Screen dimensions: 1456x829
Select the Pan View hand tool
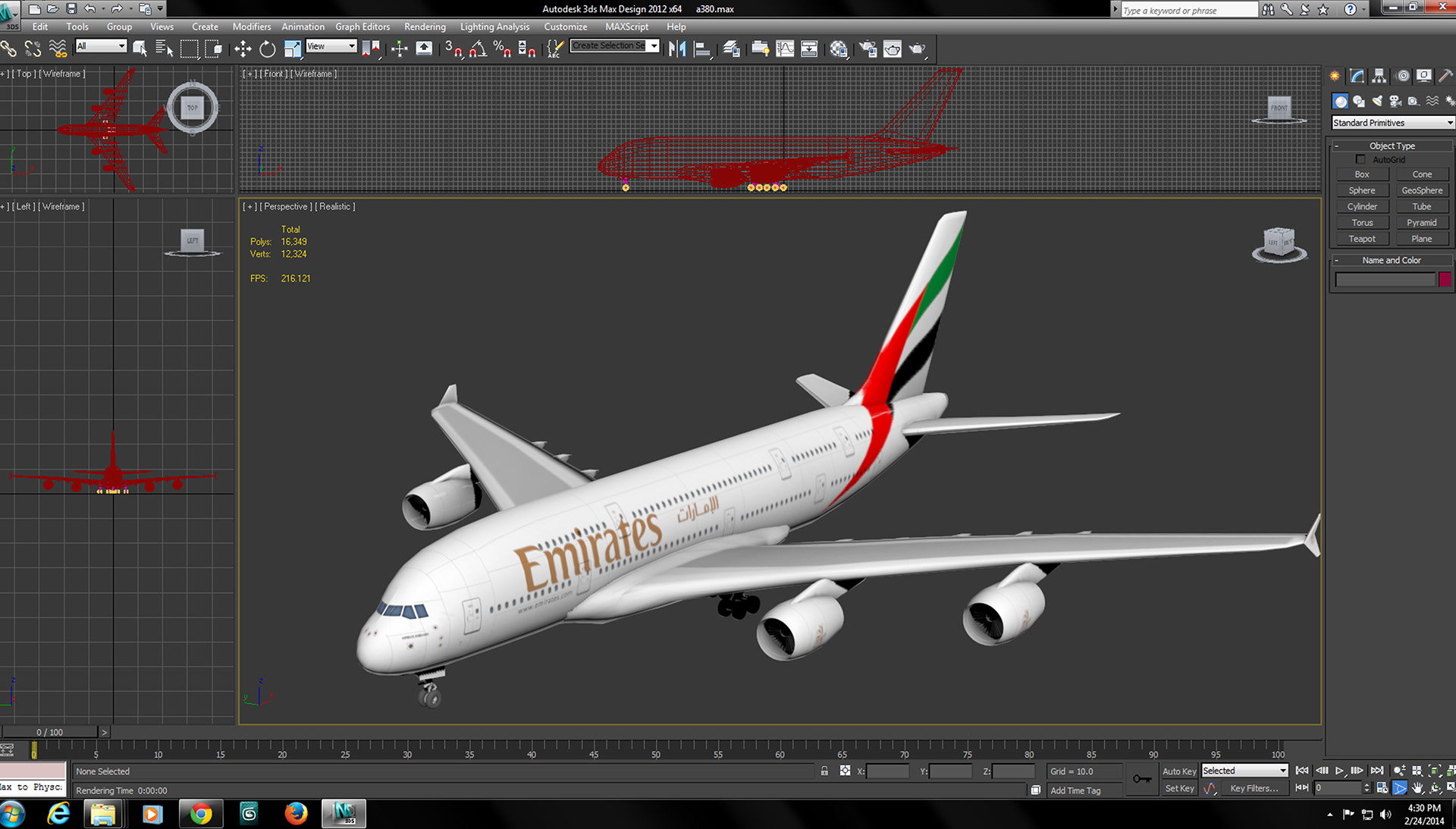(x=1417, y=788)
